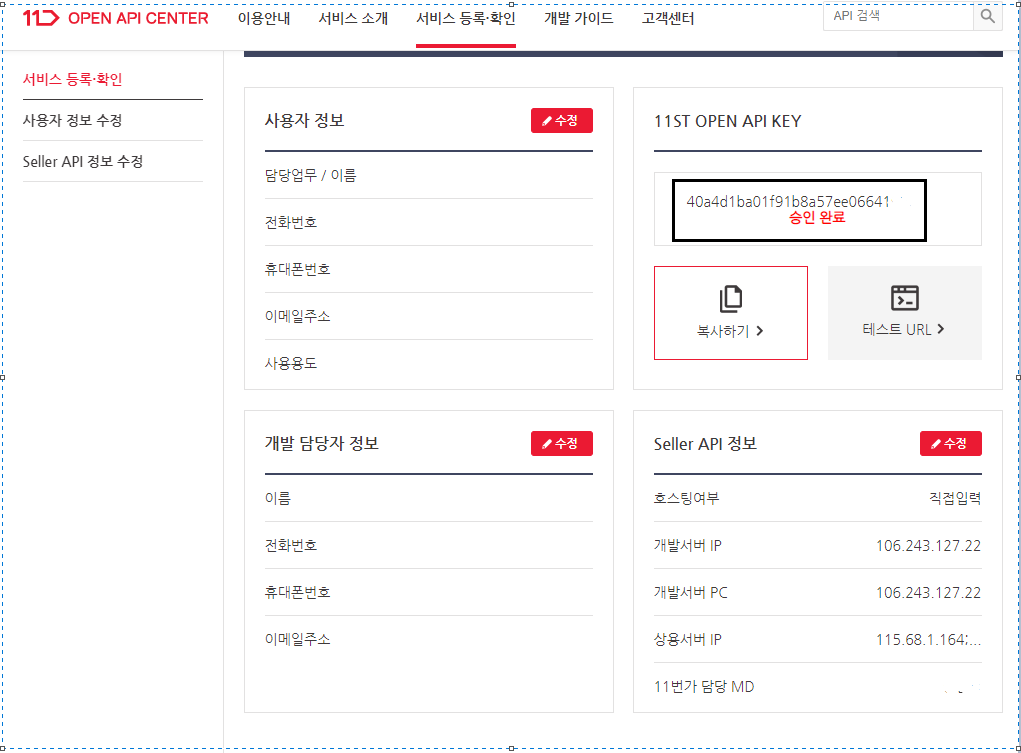Click the API key starting with 40a4d1ba
This screenshot has height=753, width=1021.
[788, 201]
